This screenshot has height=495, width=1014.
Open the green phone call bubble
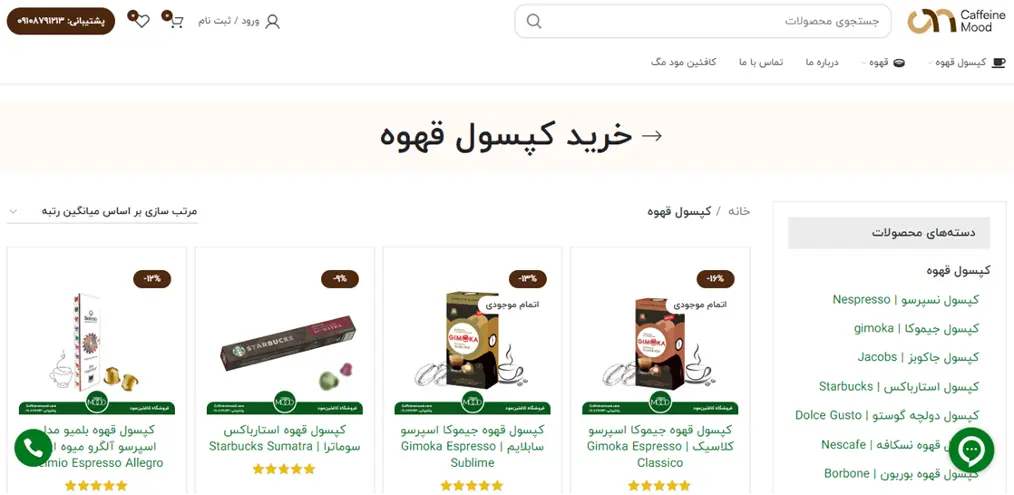(33, 447)
